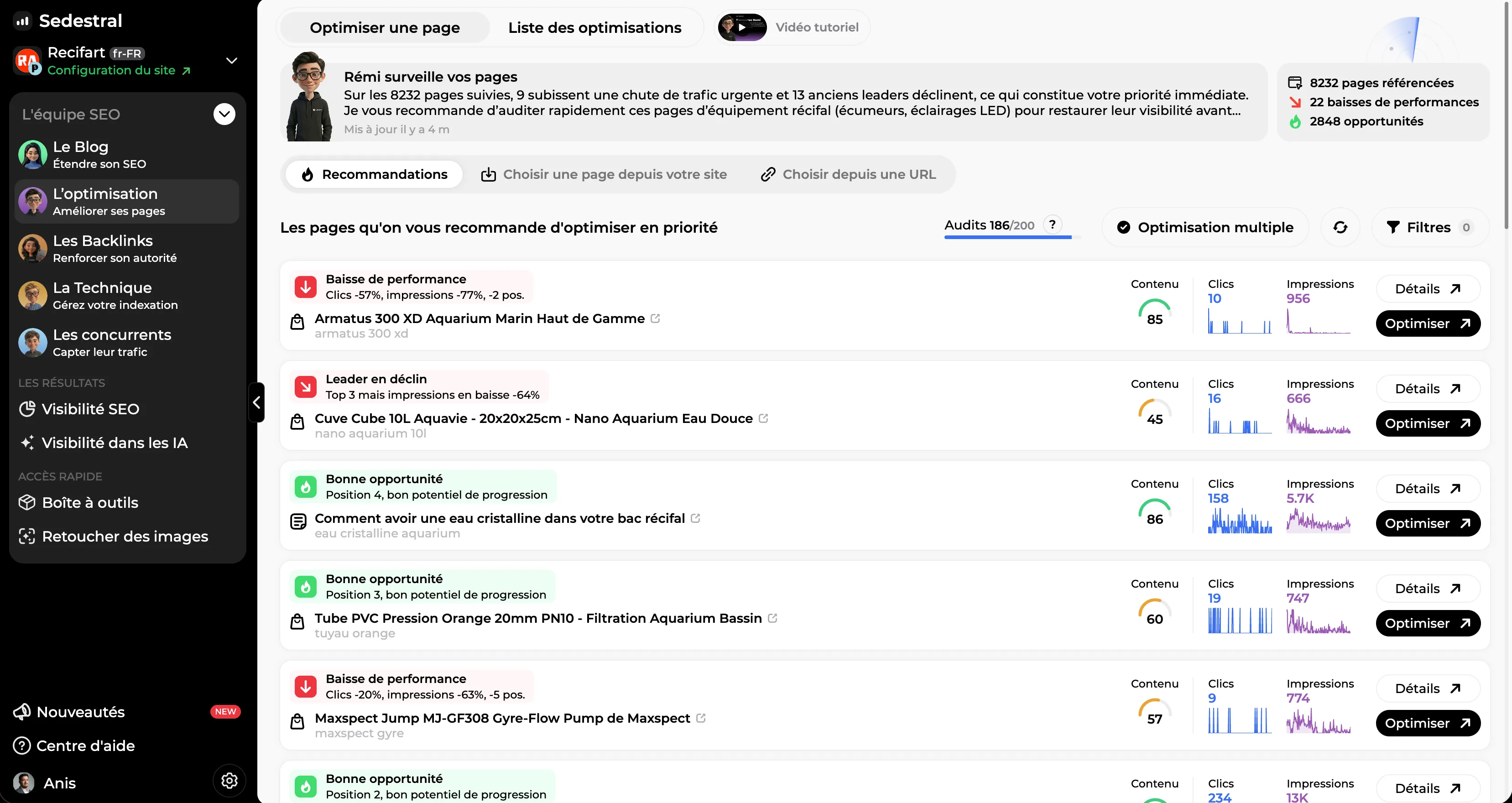Click red down-arrow icon on Armatus performance drop
1512x803 pixels.
[305, 287]
